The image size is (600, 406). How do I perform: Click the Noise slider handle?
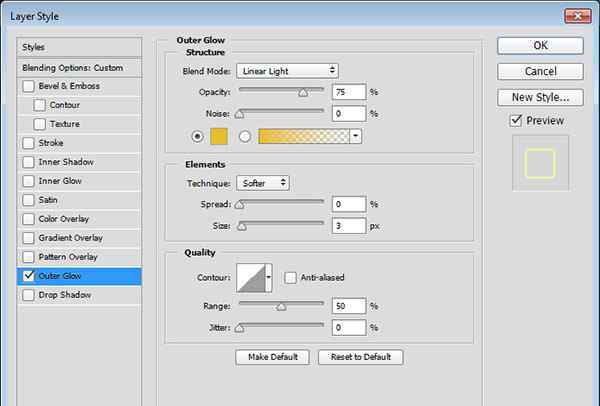click(x=240, y=114)
